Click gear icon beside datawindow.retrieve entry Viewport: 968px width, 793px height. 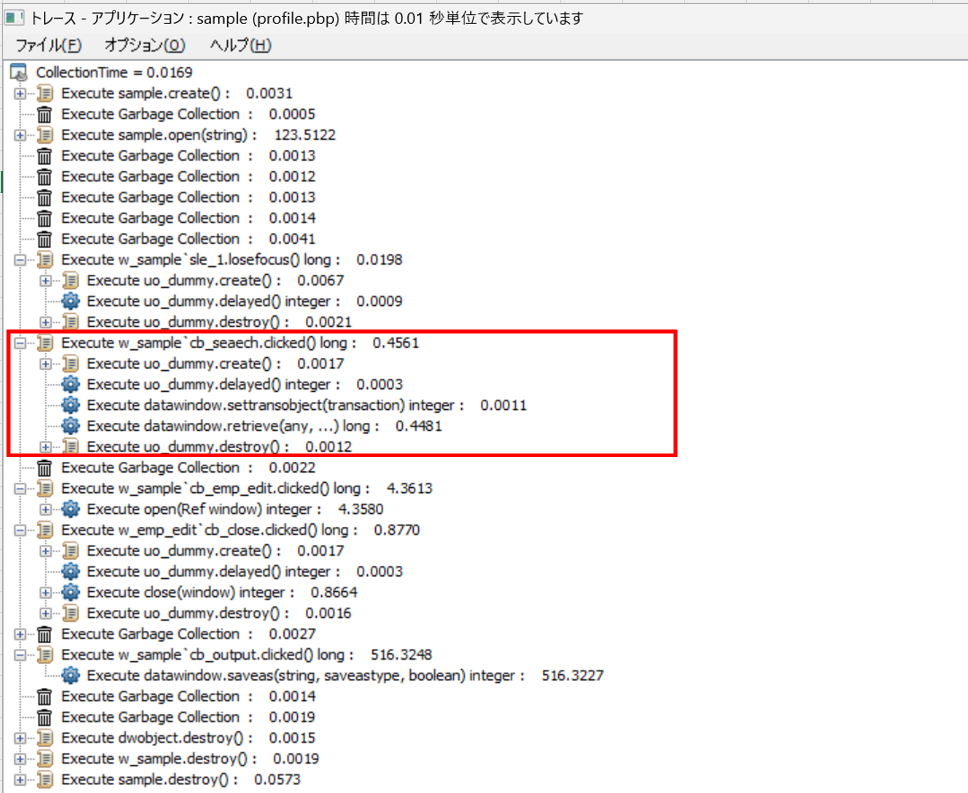(70, 426)
